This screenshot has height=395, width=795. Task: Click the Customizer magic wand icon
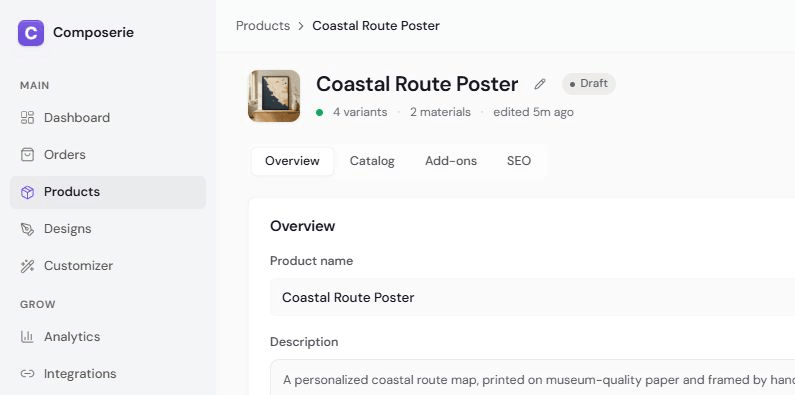coord(27,266)
